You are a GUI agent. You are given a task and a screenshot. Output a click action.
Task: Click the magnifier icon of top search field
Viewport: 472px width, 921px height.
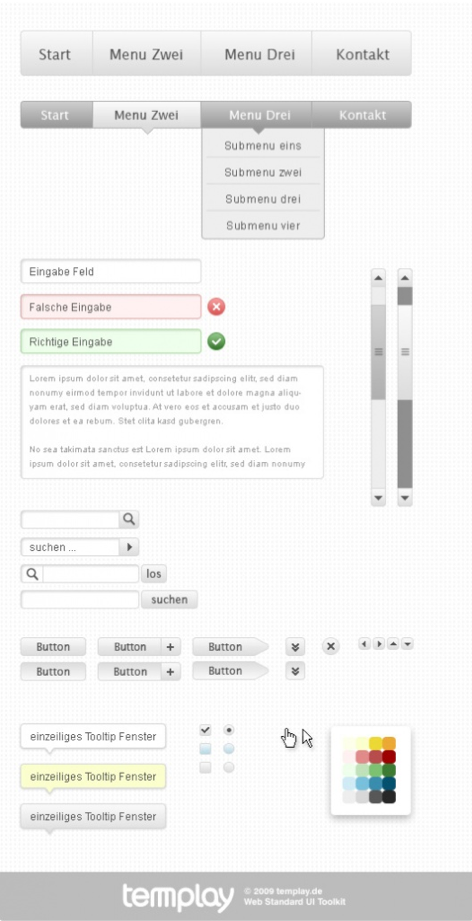(129, 519)
